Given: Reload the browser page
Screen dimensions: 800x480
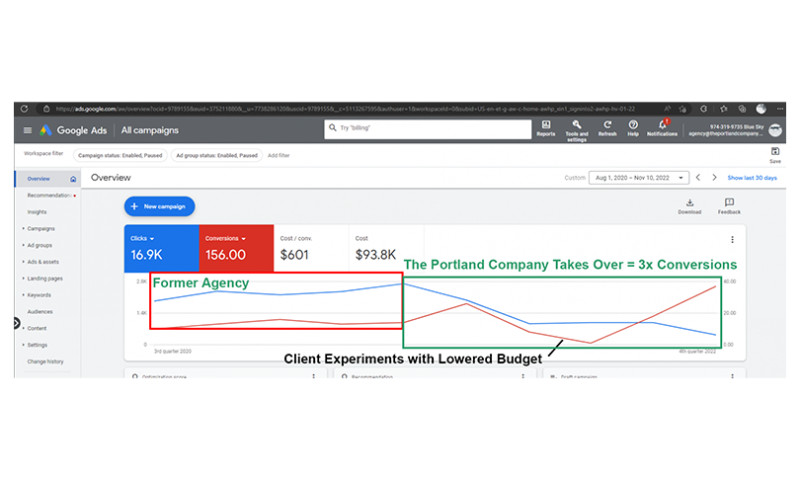Looking at the screenshot, I should (x=24, y=109).
